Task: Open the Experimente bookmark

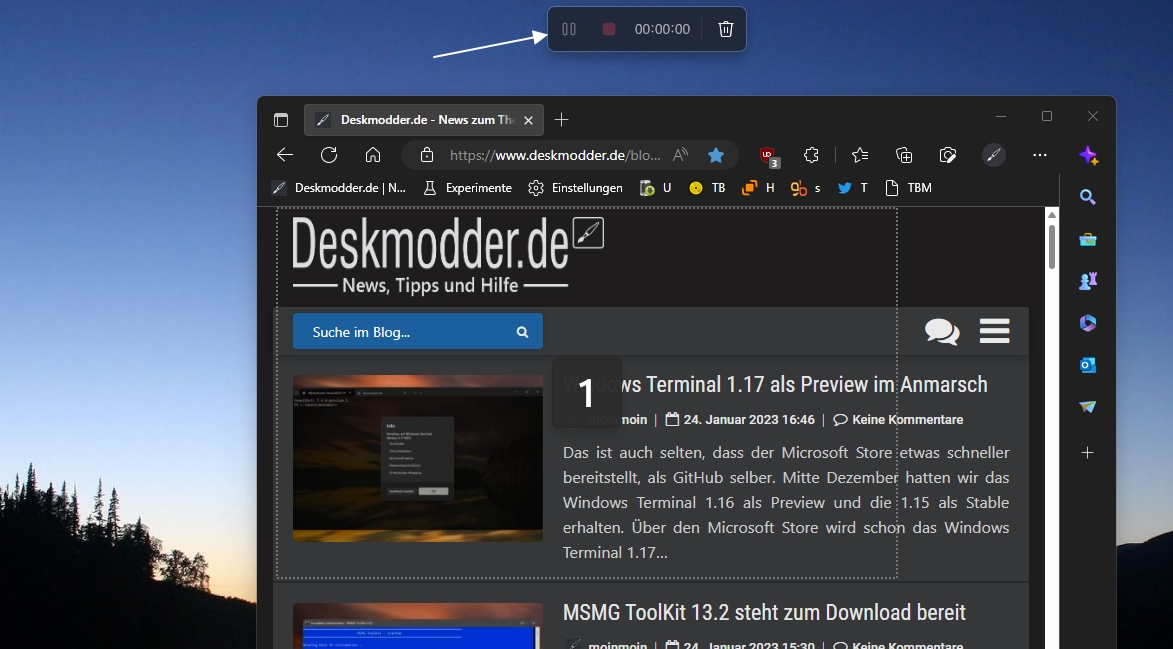Action: tap(468, 188)
